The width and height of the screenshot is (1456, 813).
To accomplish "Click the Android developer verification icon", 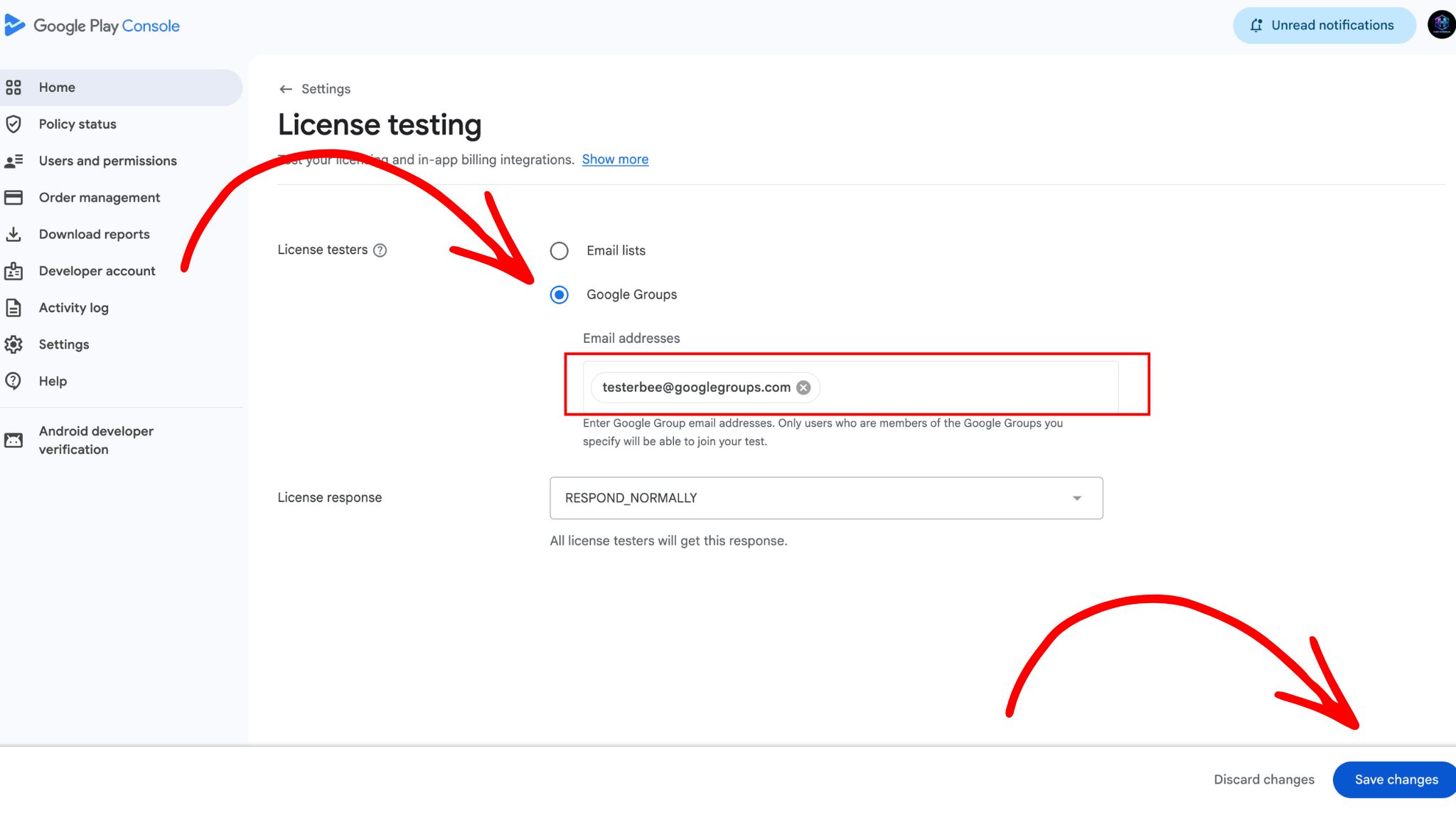I will (14, 440).
